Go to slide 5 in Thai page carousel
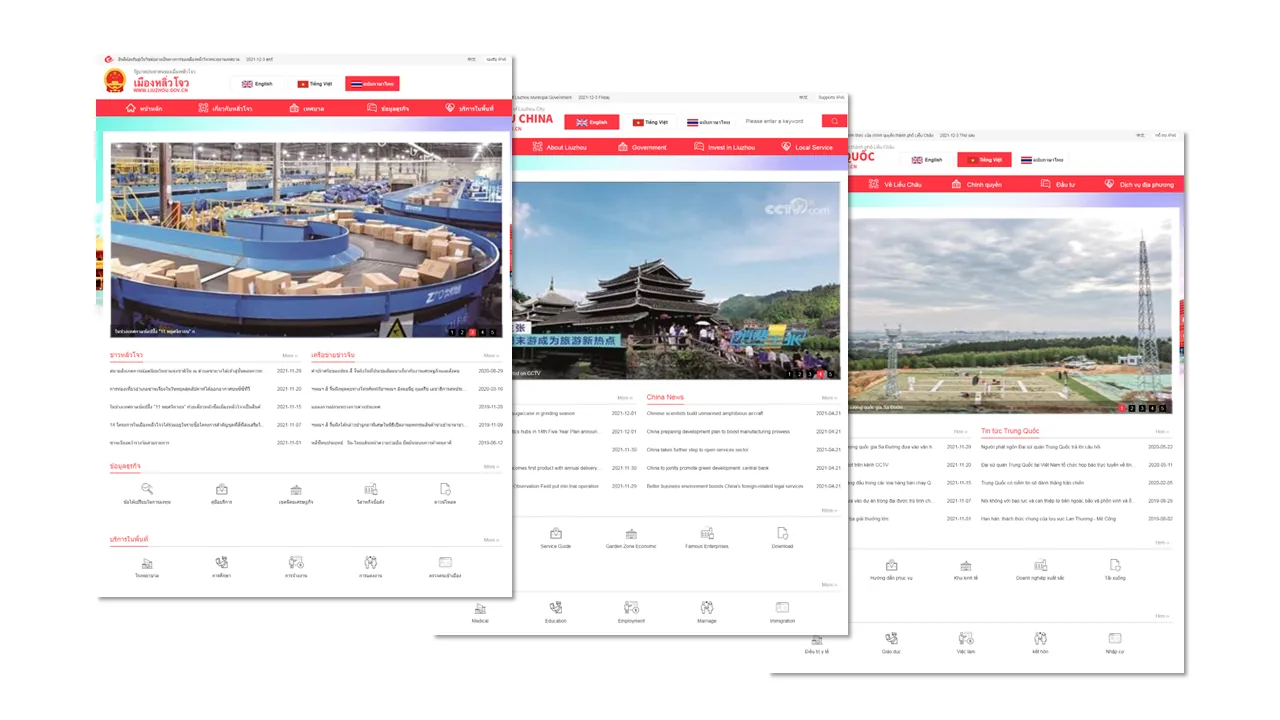 pyautogui.click(x=492, y=331)
